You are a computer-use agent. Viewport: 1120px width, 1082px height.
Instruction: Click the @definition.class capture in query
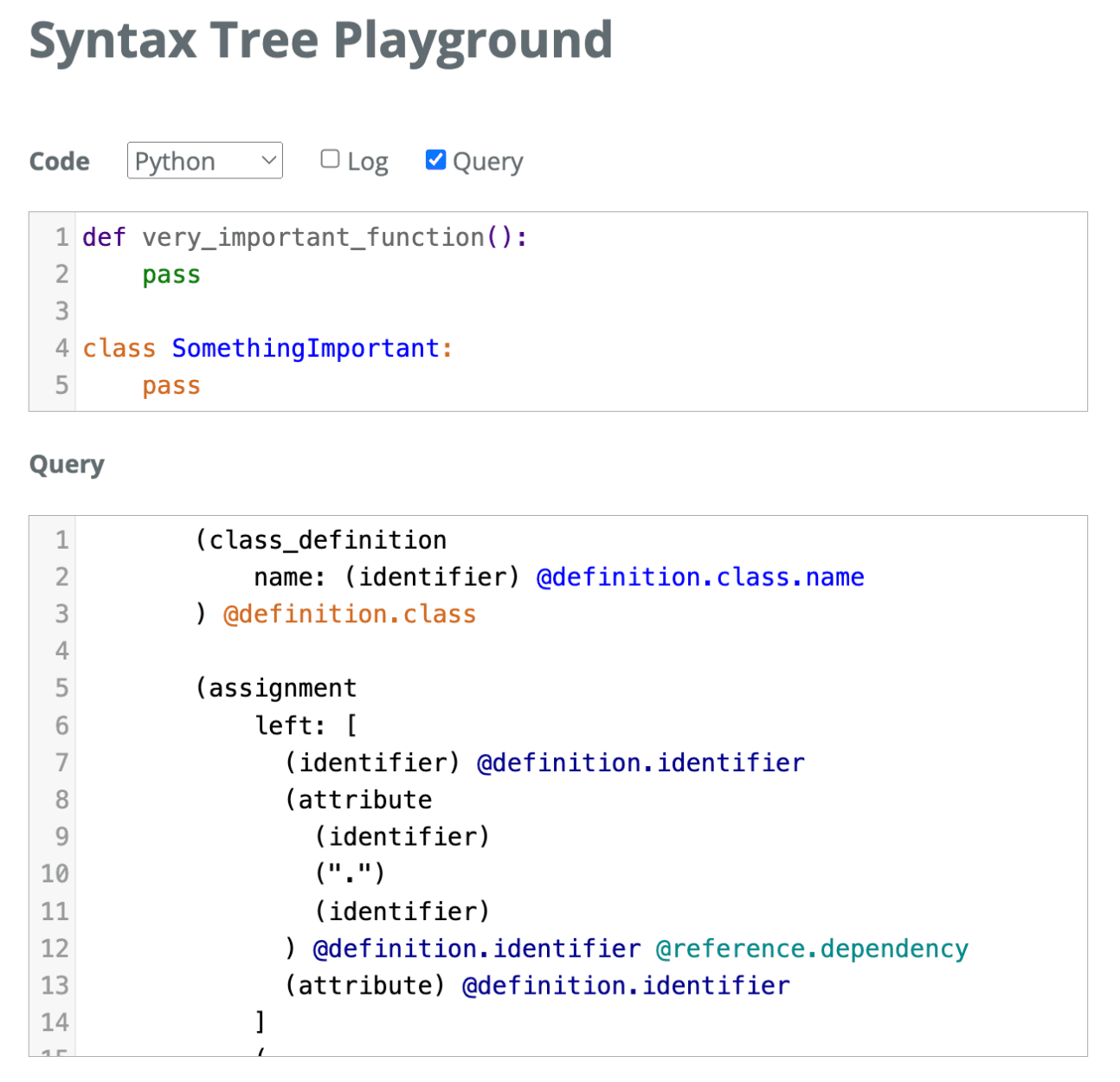click(x=350, y=615)
